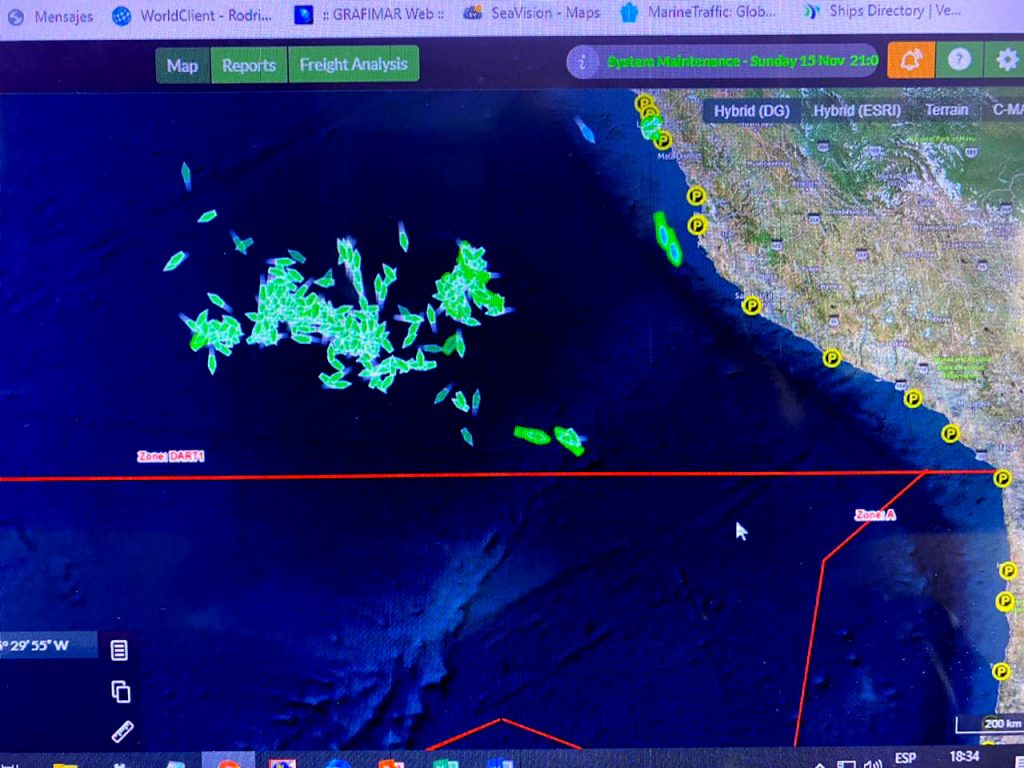Click the Zone: DART1 label
This screenshot has height=768, width=1024.
(171, 456)
